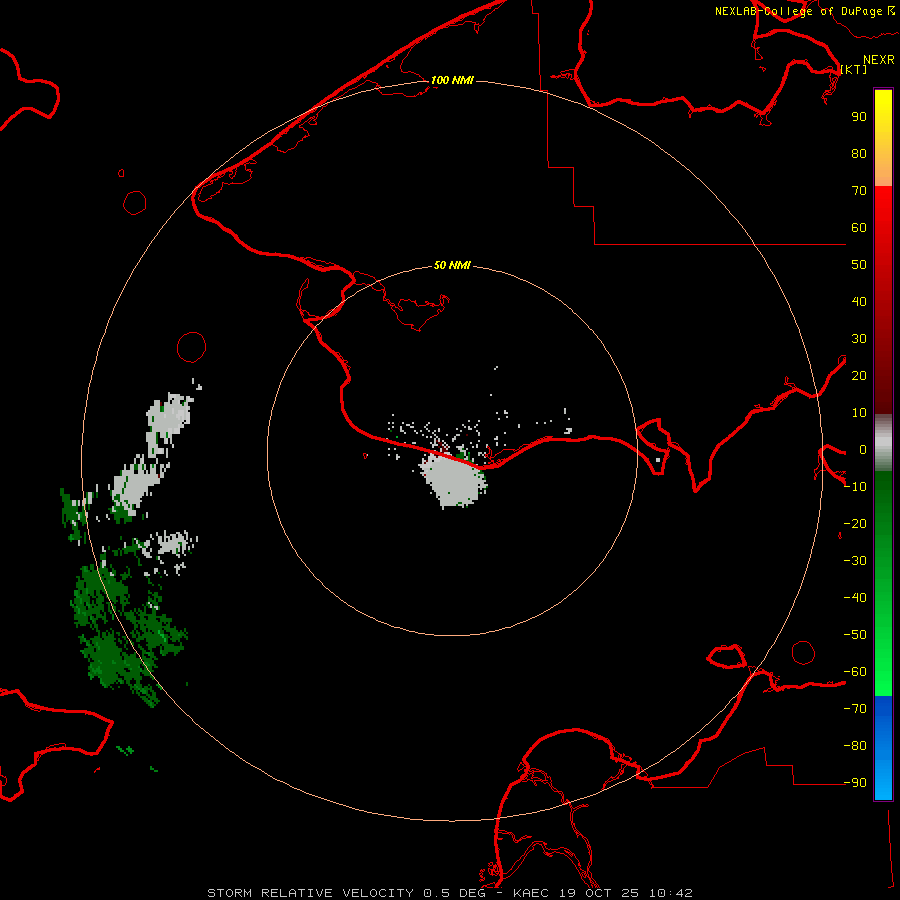Select the positive 10 scale label
Viewport: 900px width, 900px height.
point(859,413)
